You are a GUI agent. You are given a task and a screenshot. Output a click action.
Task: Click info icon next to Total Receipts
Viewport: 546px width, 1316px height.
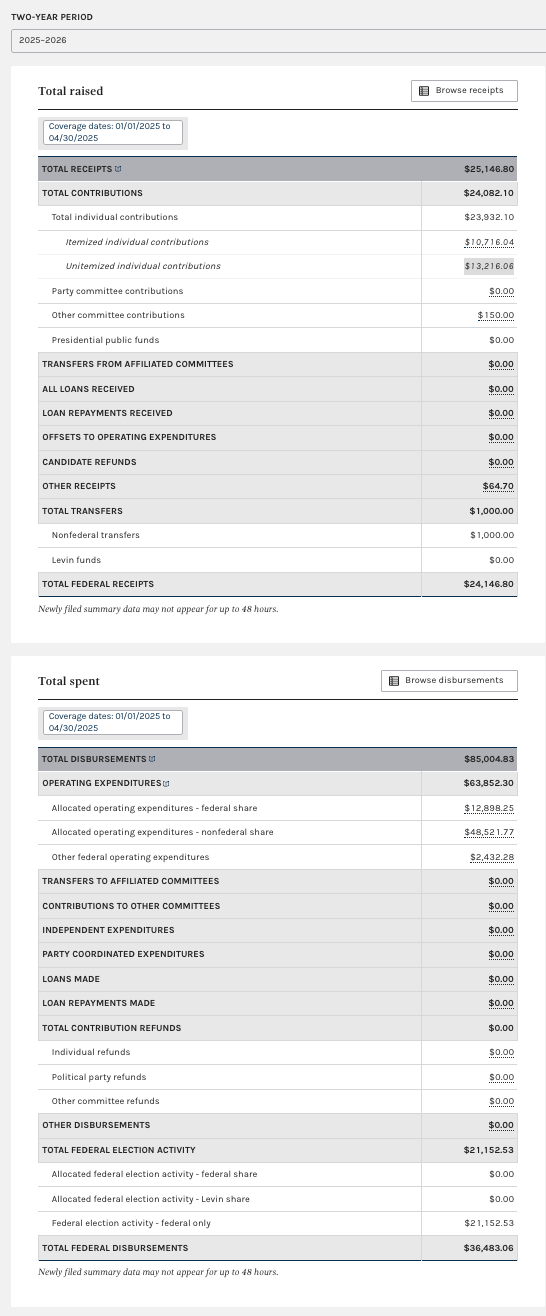click(x=119, y=169)
